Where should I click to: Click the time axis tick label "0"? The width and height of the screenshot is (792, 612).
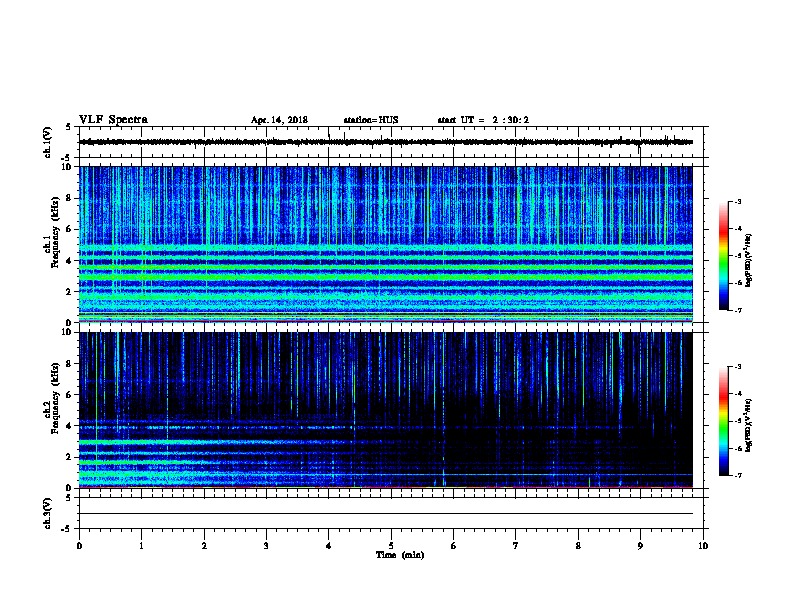[x=79, y=546]
